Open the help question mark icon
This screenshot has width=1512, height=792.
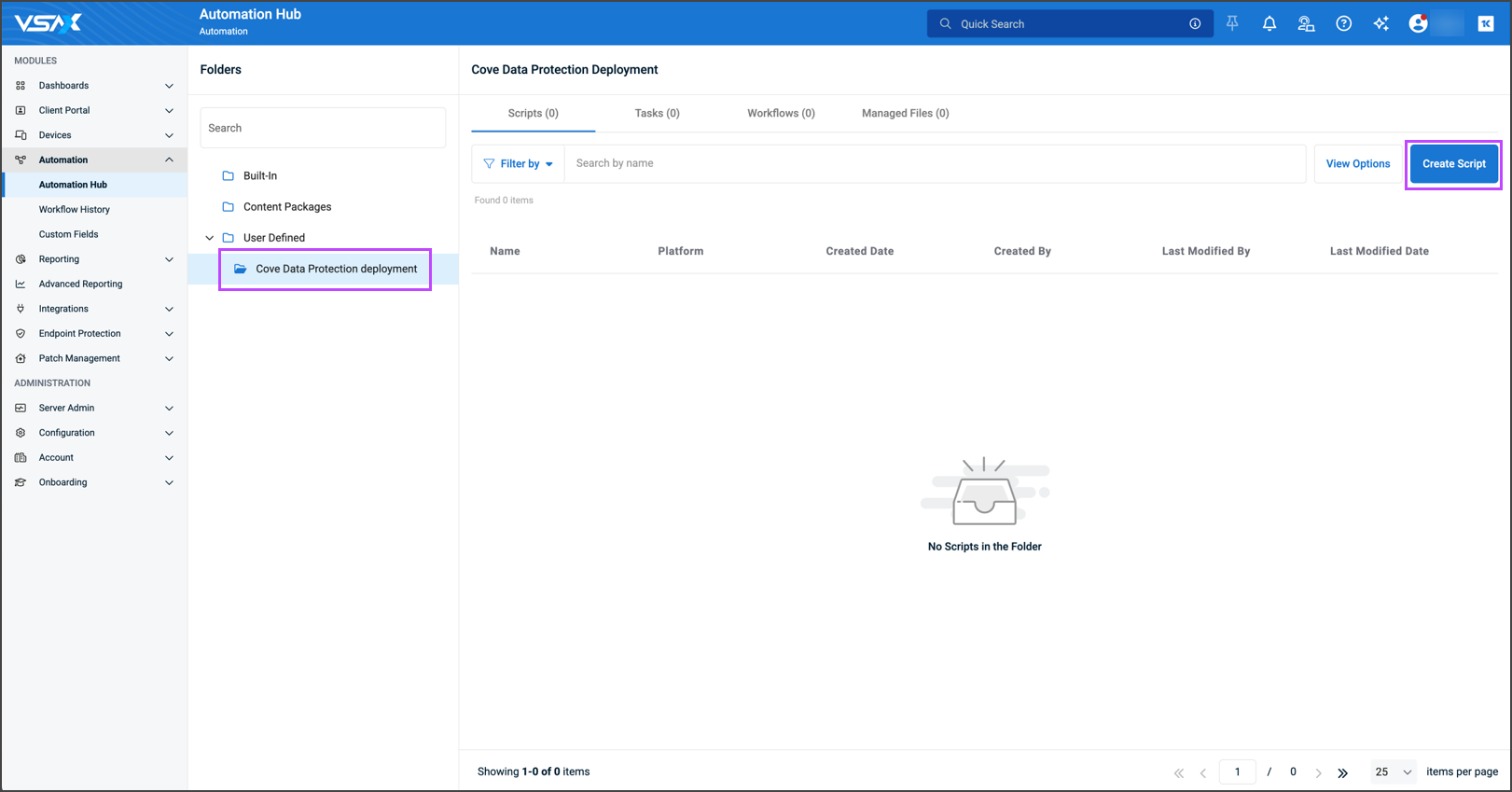click(x=1343, y=24)
